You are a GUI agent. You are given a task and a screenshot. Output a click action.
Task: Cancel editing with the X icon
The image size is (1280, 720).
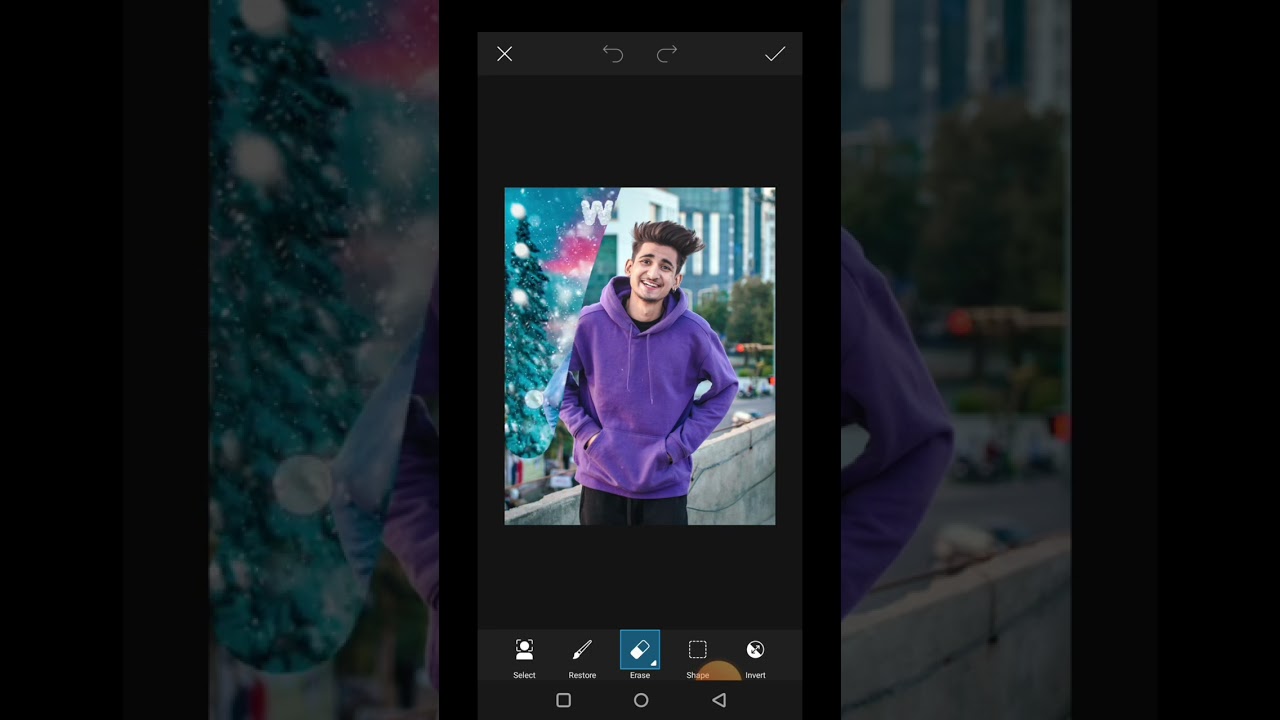[x=504, y=54]
